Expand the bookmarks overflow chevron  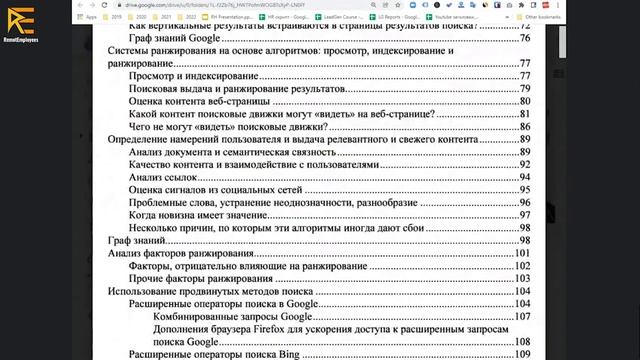click(507, 17)
